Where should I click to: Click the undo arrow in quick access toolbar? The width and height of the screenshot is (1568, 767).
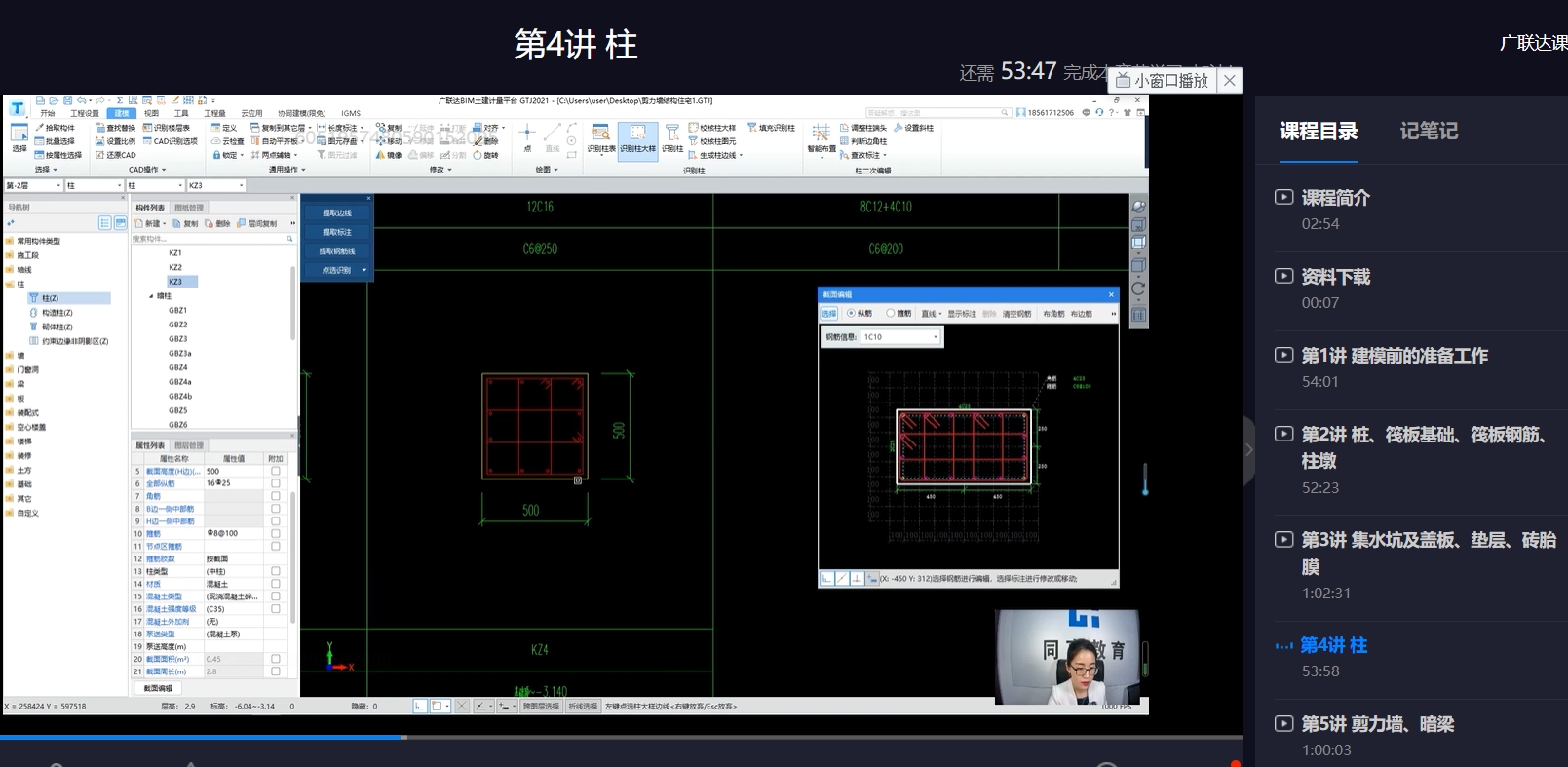pos(81,100)
